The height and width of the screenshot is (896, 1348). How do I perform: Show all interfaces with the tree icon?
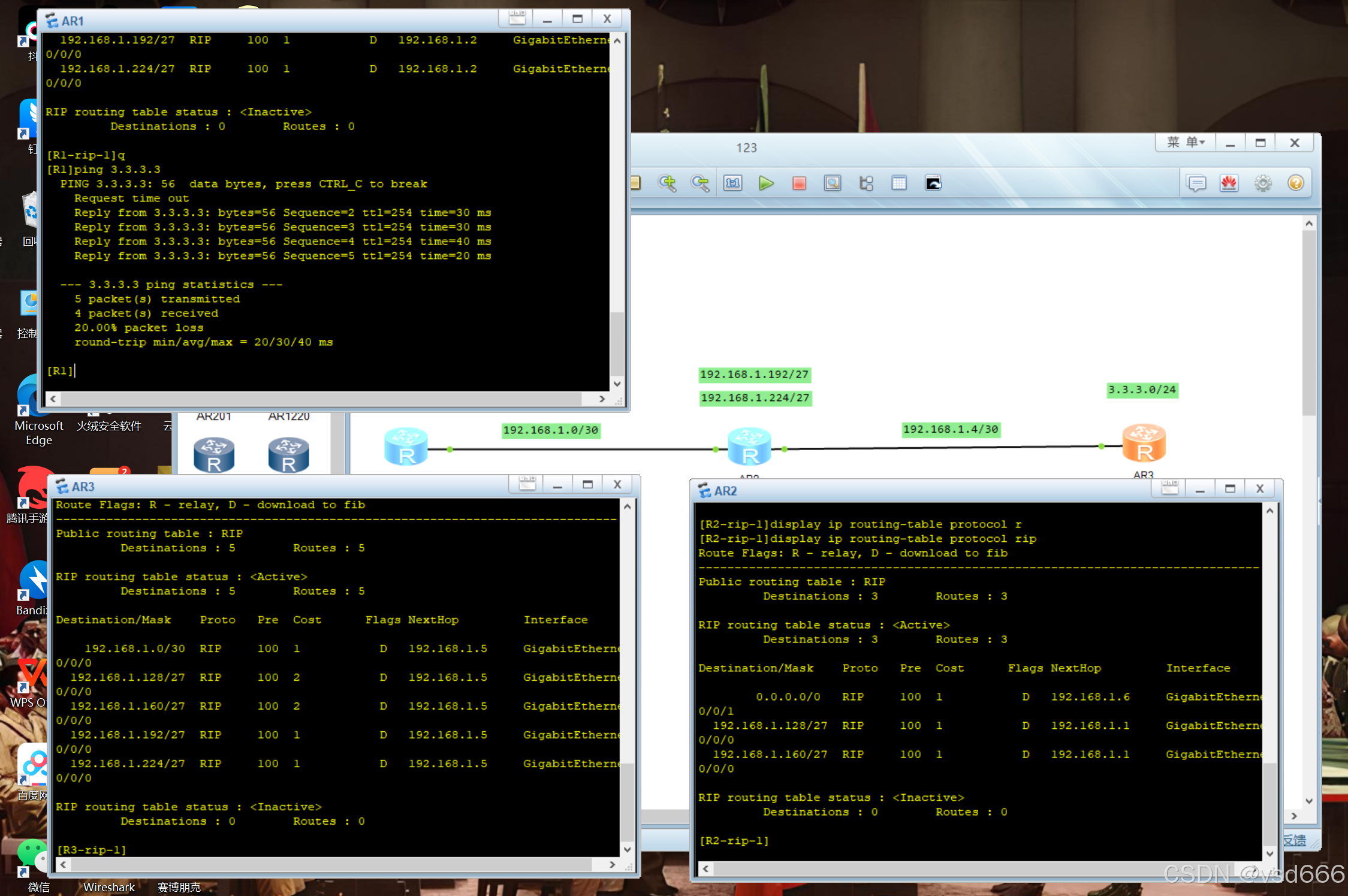click(866, 183)
